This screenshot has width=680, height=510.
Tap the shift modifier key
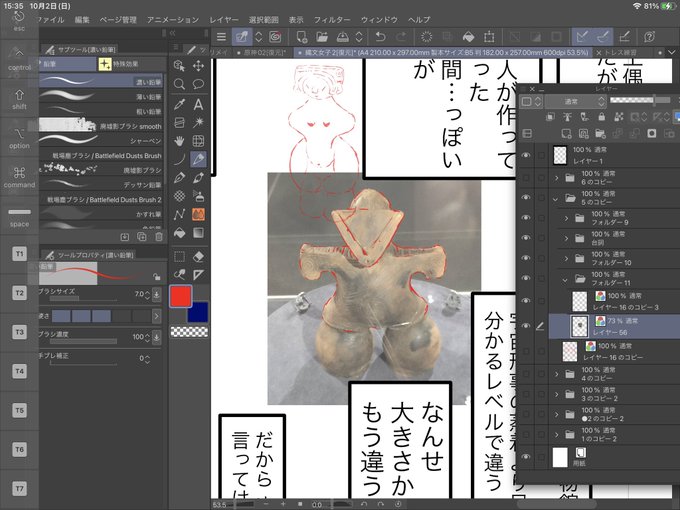point(20,99)
